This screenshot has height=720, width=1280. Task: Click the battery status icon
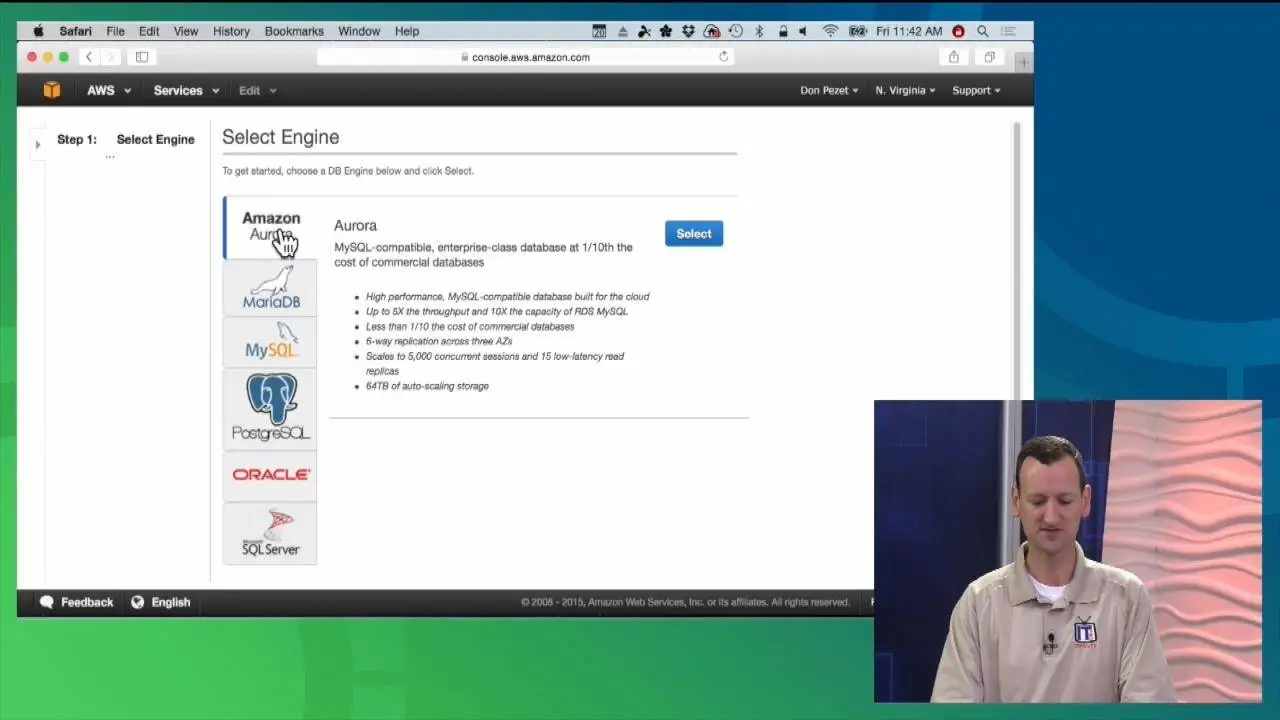click(x=857, y=31)
